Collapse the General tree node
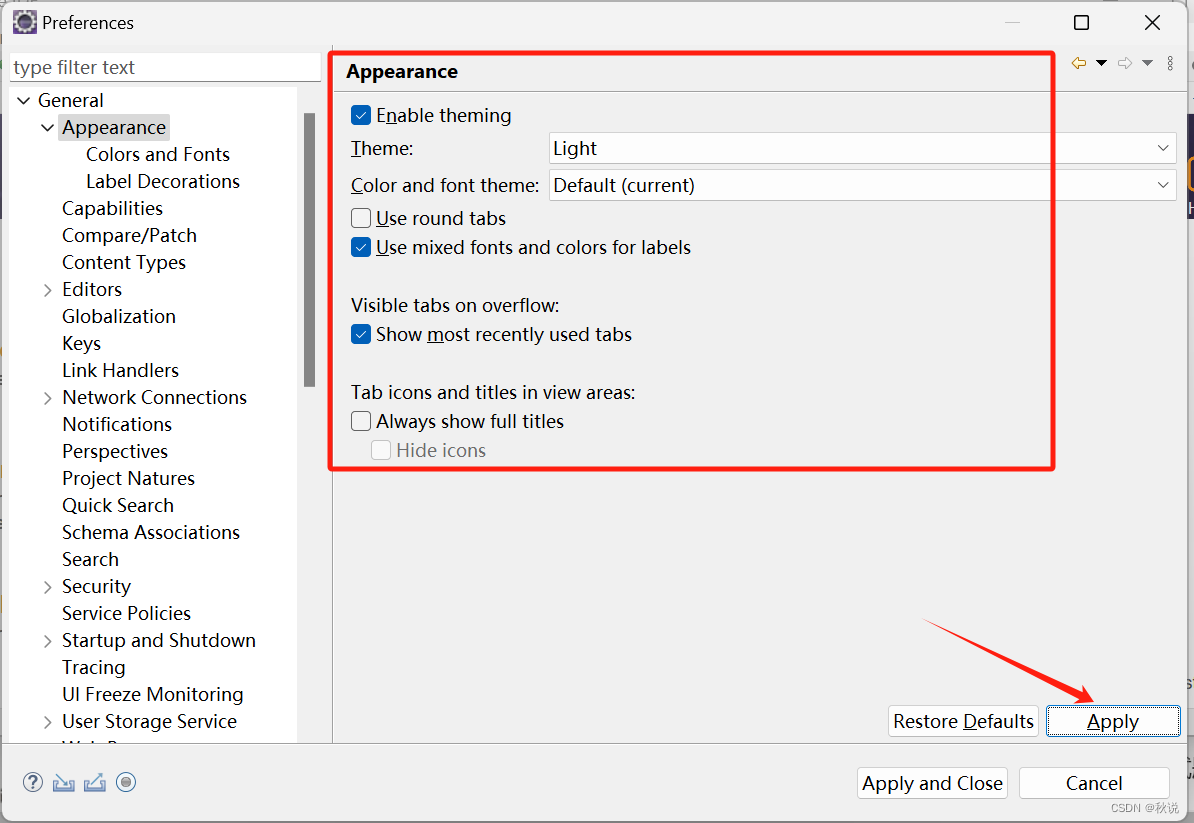The width and height of the screenshot is (1194, 823). (24, 100)
